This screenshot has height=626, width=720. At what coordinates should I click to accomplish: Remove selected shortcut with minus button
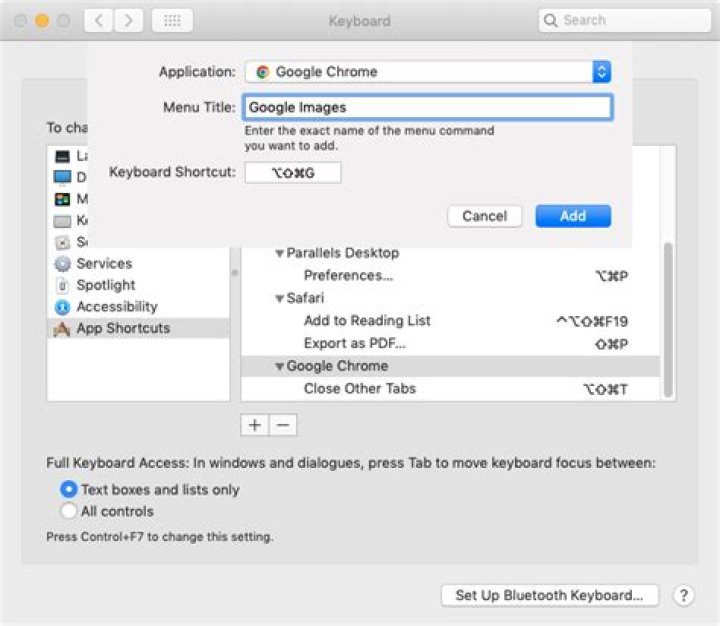click(x=283, y=425)
